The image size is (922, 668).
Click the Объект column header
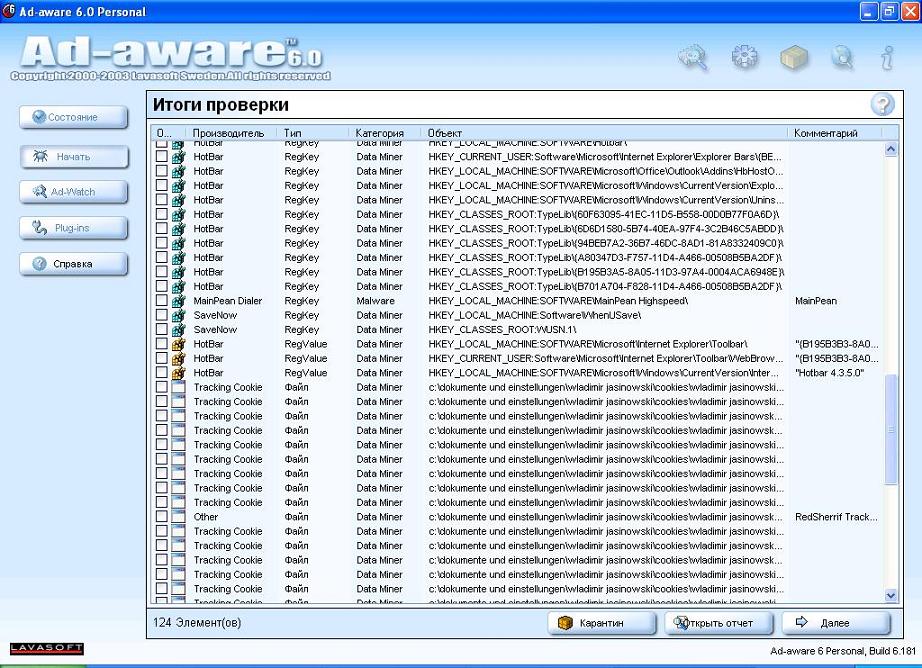coord(604,133)
